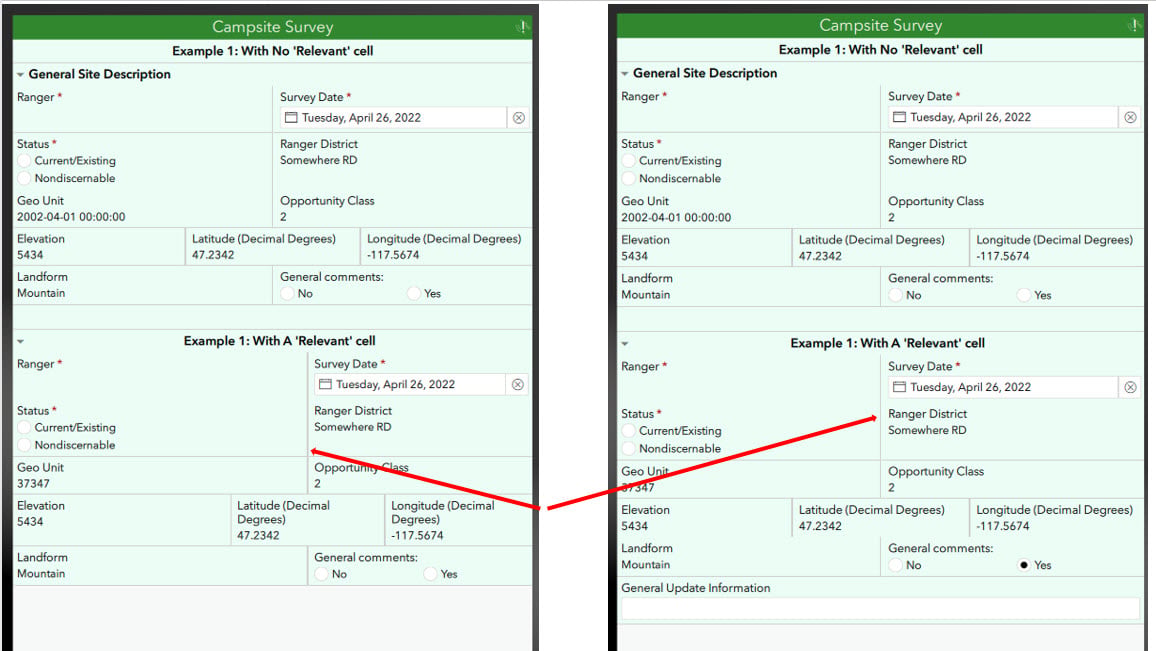This screenshot has height=651, width=1156.
Task: Open the menu icon in right Campsite Survey header
Action: [1134, 26]
